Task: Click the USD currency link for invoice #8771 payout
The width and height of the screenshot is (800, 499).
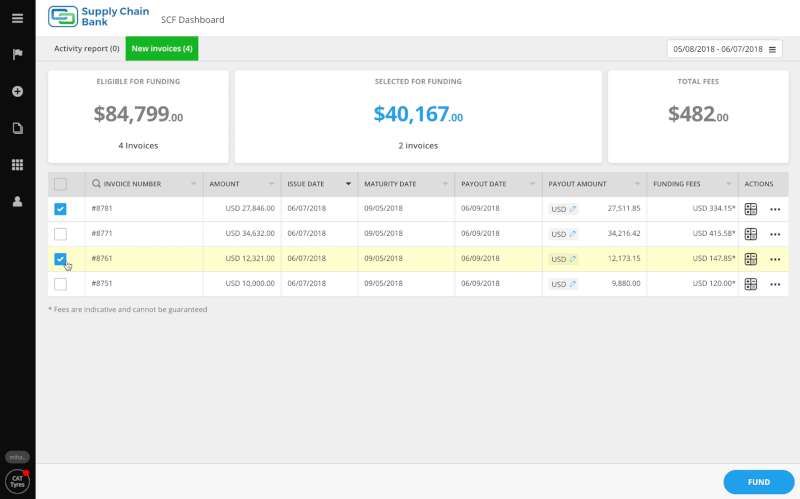Action: [x=563, y=234]
